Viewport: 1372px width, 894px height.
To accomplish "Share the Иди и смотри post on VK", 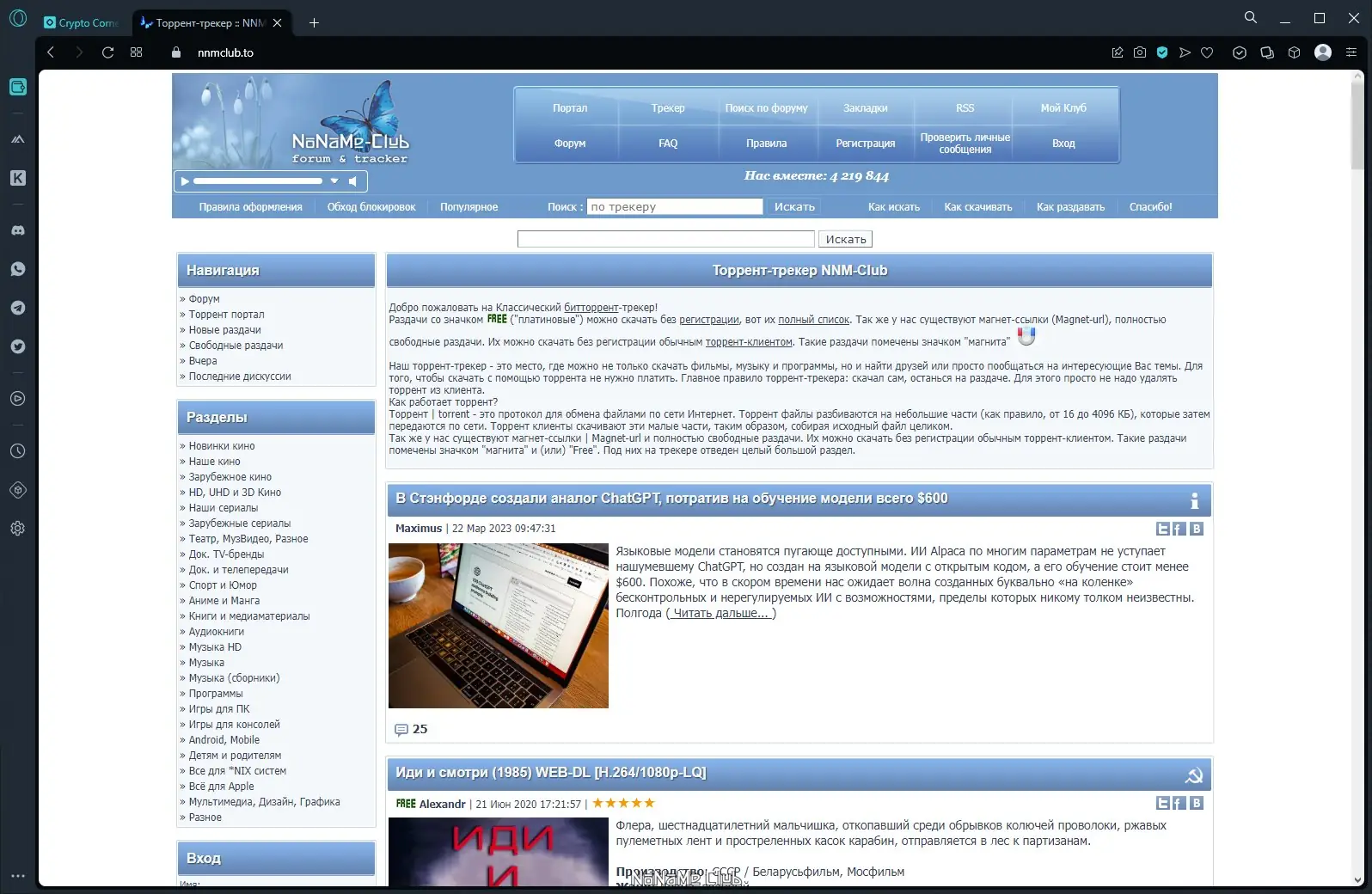I will tap(1196, 803).
